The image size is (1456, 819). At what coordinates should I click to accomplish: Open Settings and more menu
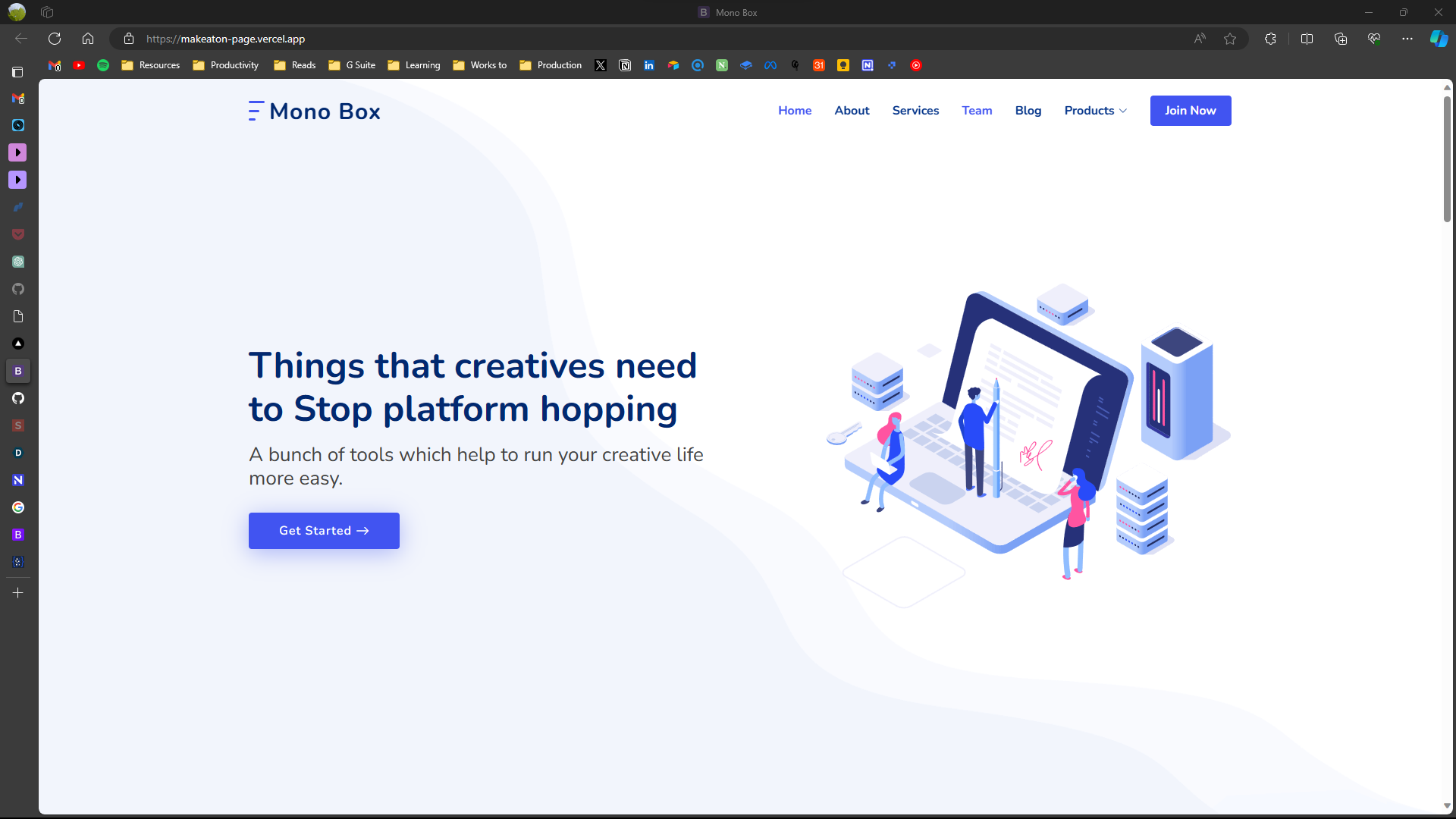click(x=1407, y=39)
